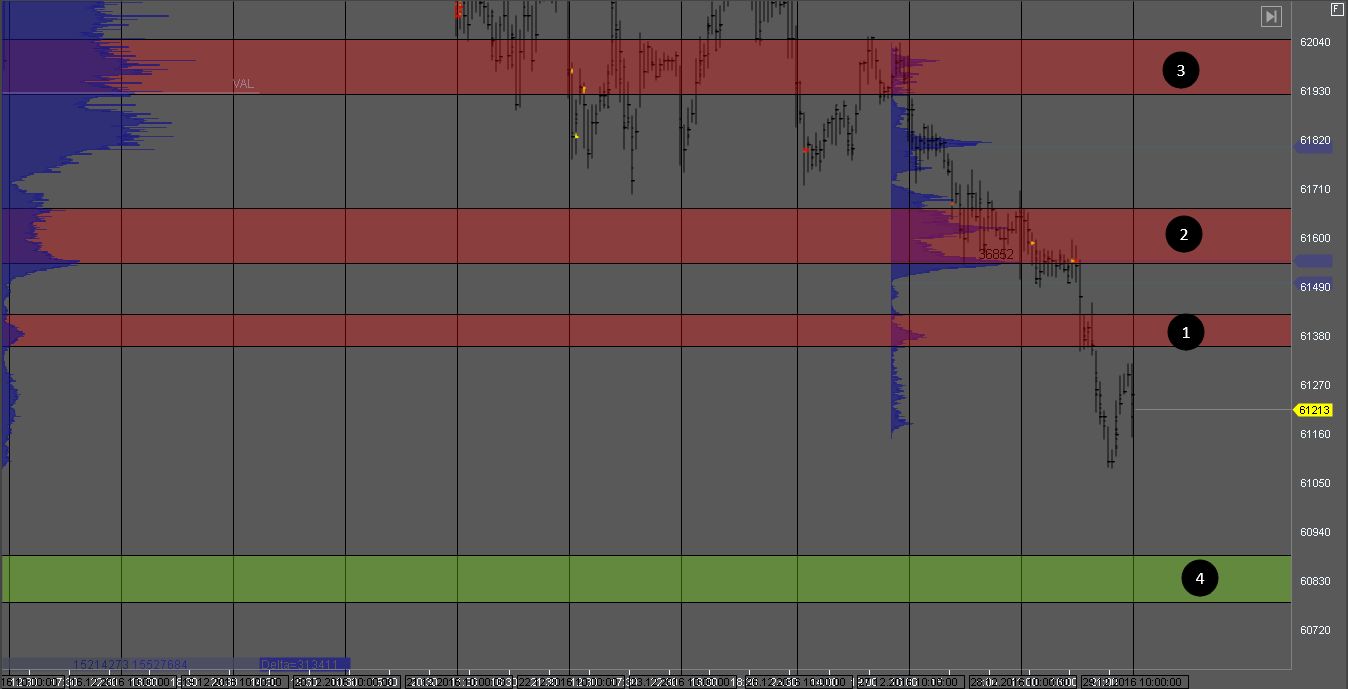Click the yellow 61213 current price tag
1348x689 pixels.
(x=1314, y=410)
